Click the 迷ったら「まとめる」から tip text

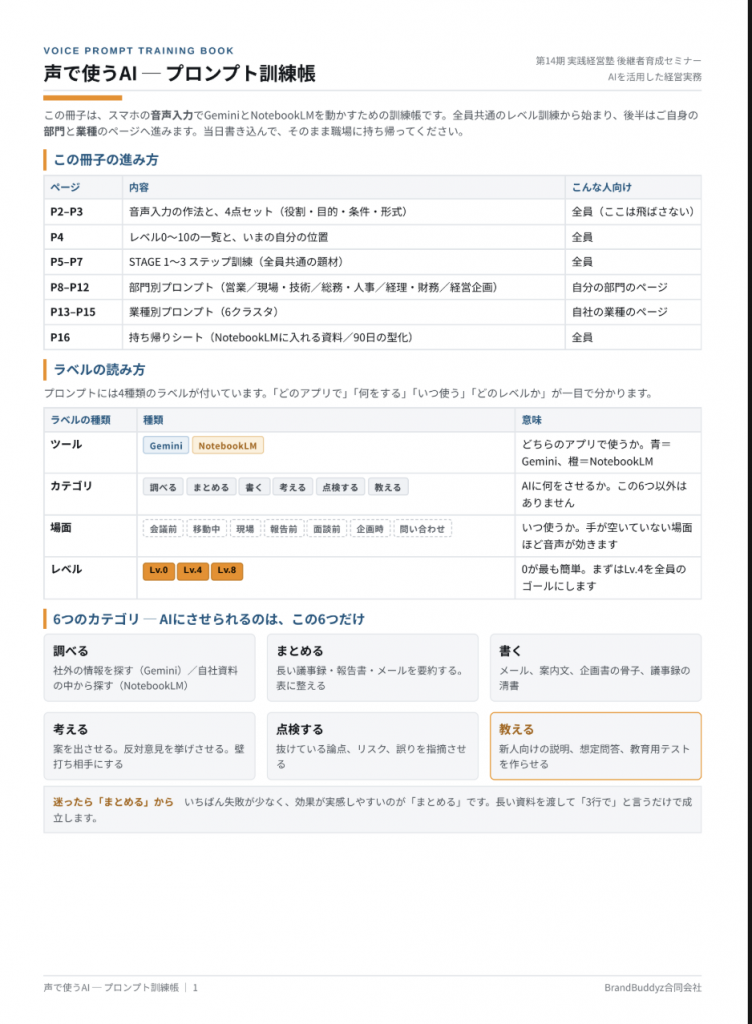pos(113,801)
